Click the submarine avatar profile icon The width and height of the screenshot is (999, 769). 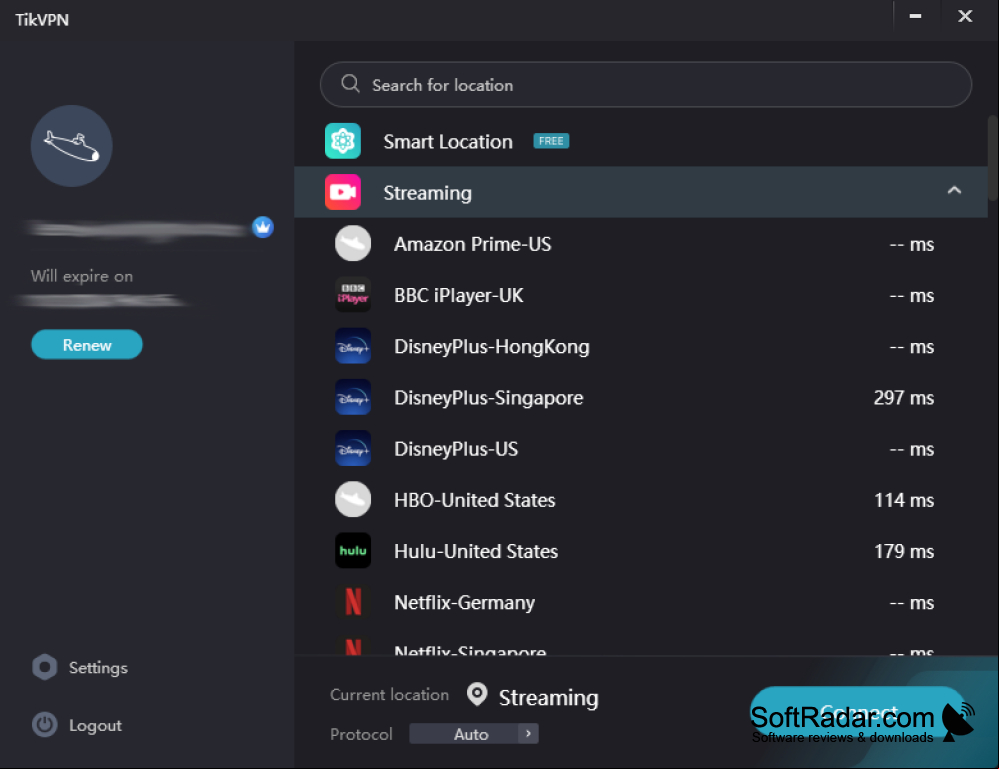(x=71, y=146)
